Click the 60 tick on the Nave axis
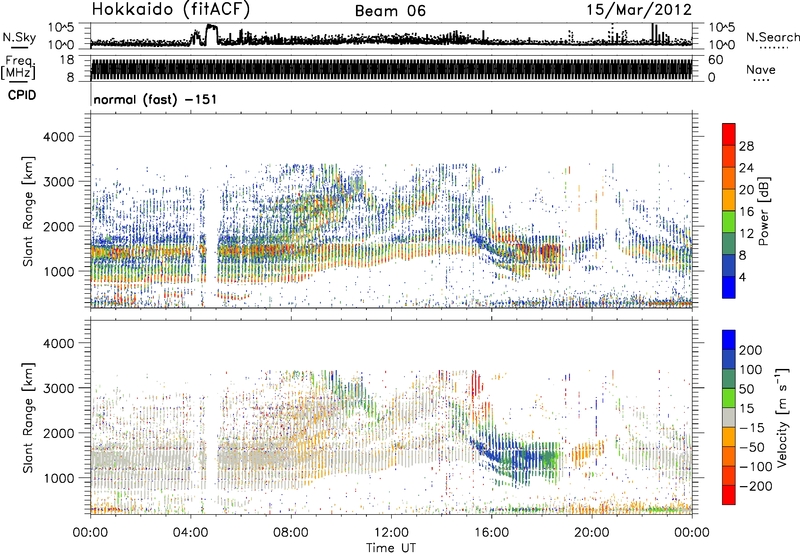 (716, 60)
